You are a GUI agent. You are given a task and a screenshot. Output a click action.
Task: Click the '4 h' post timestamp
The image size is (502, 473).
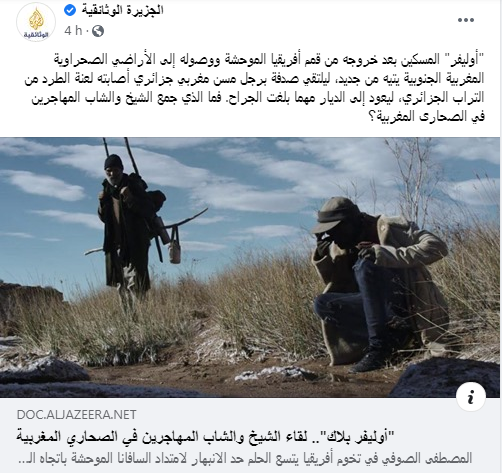coord(73,31)
